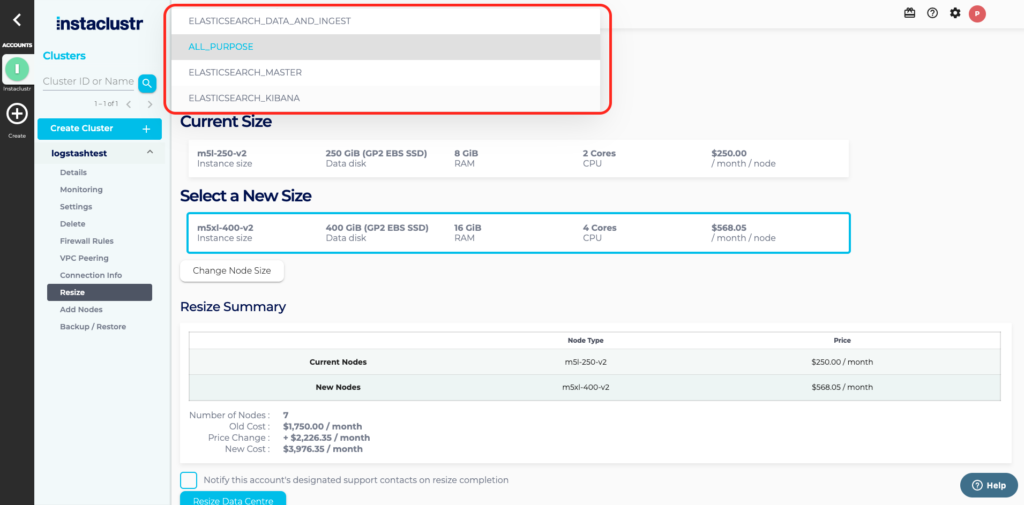Click the cluster search magnifier button
Screen dimensions: 1024x505
pyautogui.click(x=147, y=83)
